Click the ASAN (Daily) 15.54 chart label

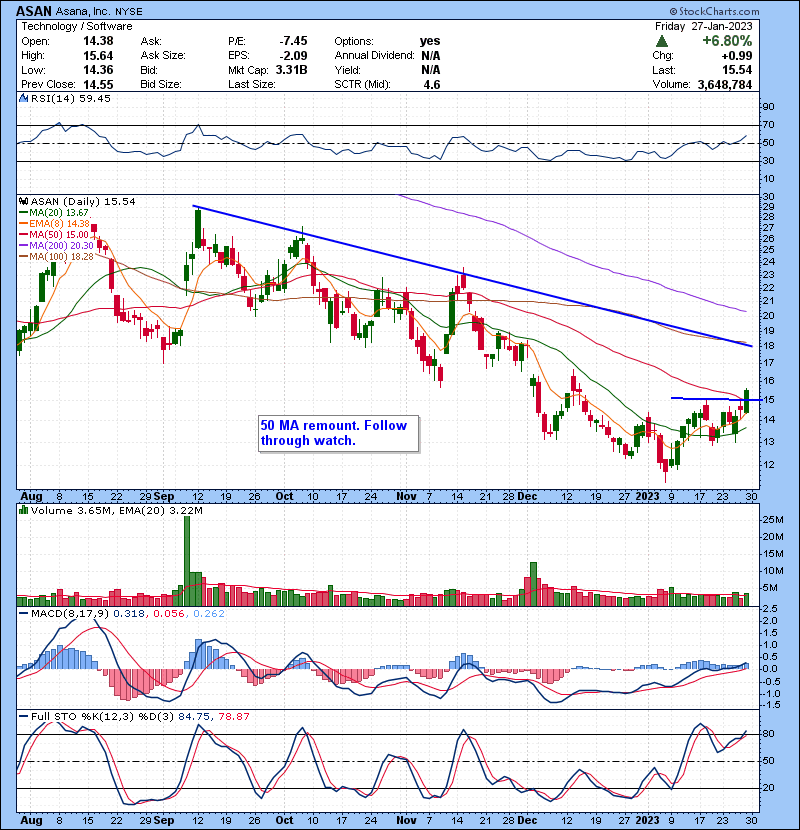(83, 201)
